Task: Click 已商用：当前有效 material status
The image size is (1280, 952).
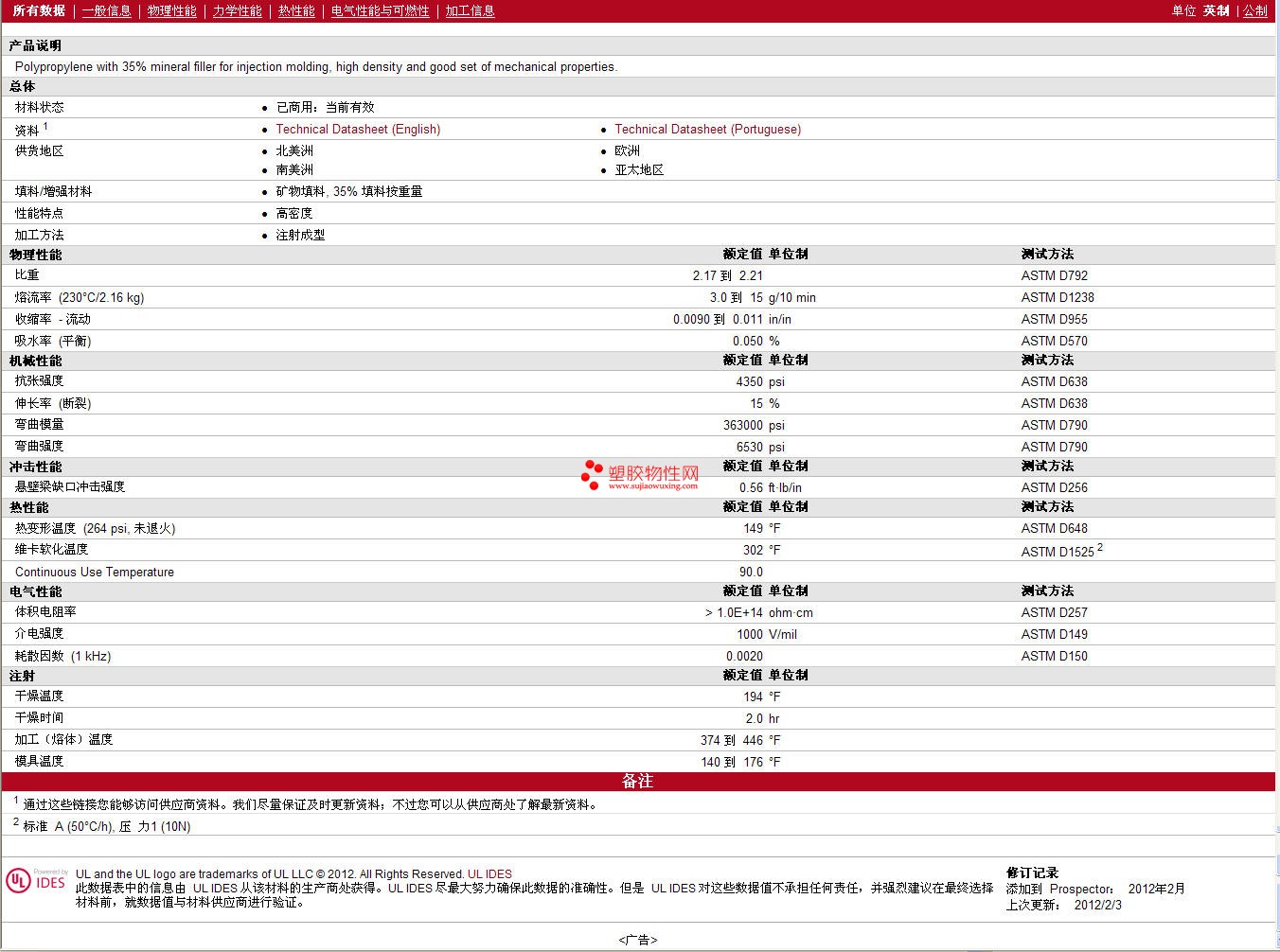Action: point(325,107)
